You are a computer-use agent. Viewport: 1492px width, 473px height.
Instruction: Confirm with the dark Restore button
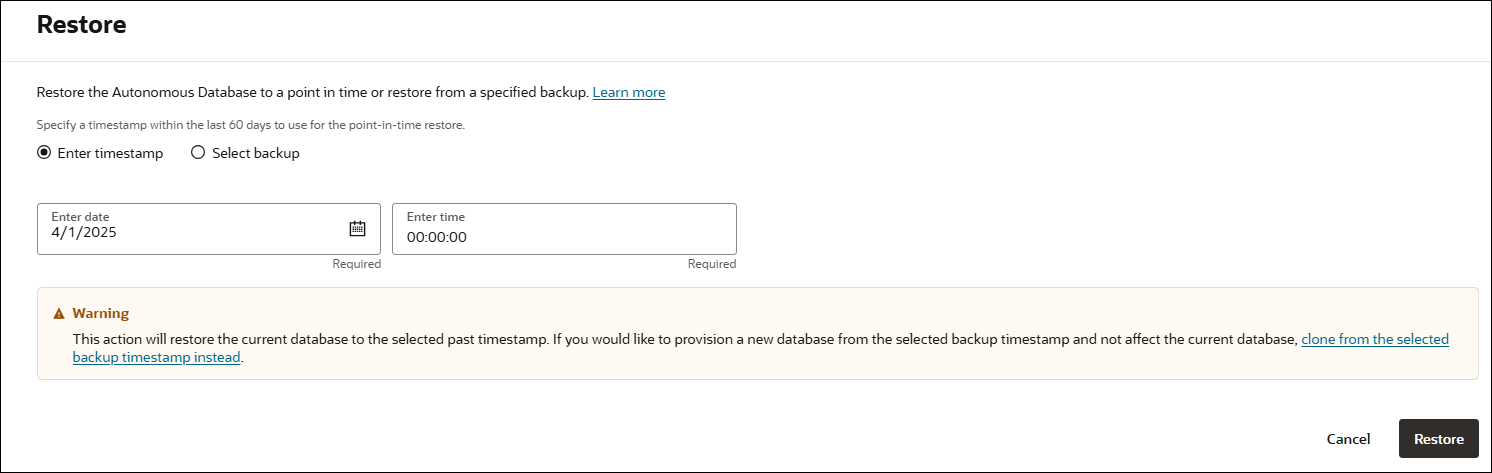click(1438, 439)
